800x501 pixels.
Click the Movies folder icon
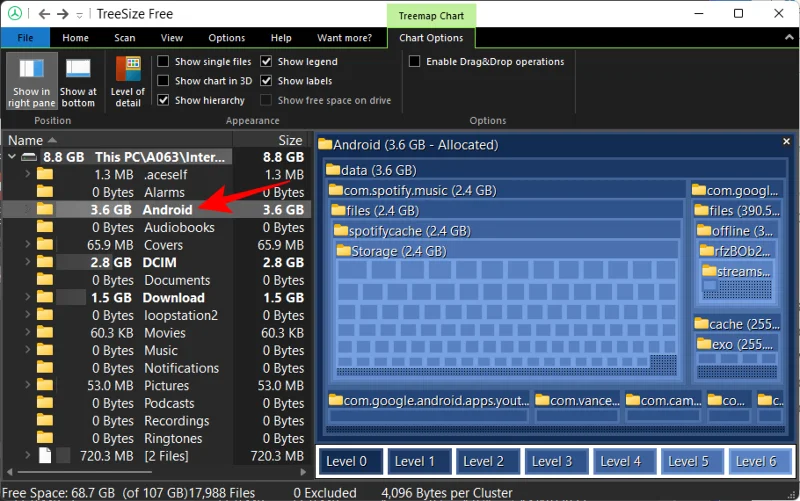click(45, 333)
